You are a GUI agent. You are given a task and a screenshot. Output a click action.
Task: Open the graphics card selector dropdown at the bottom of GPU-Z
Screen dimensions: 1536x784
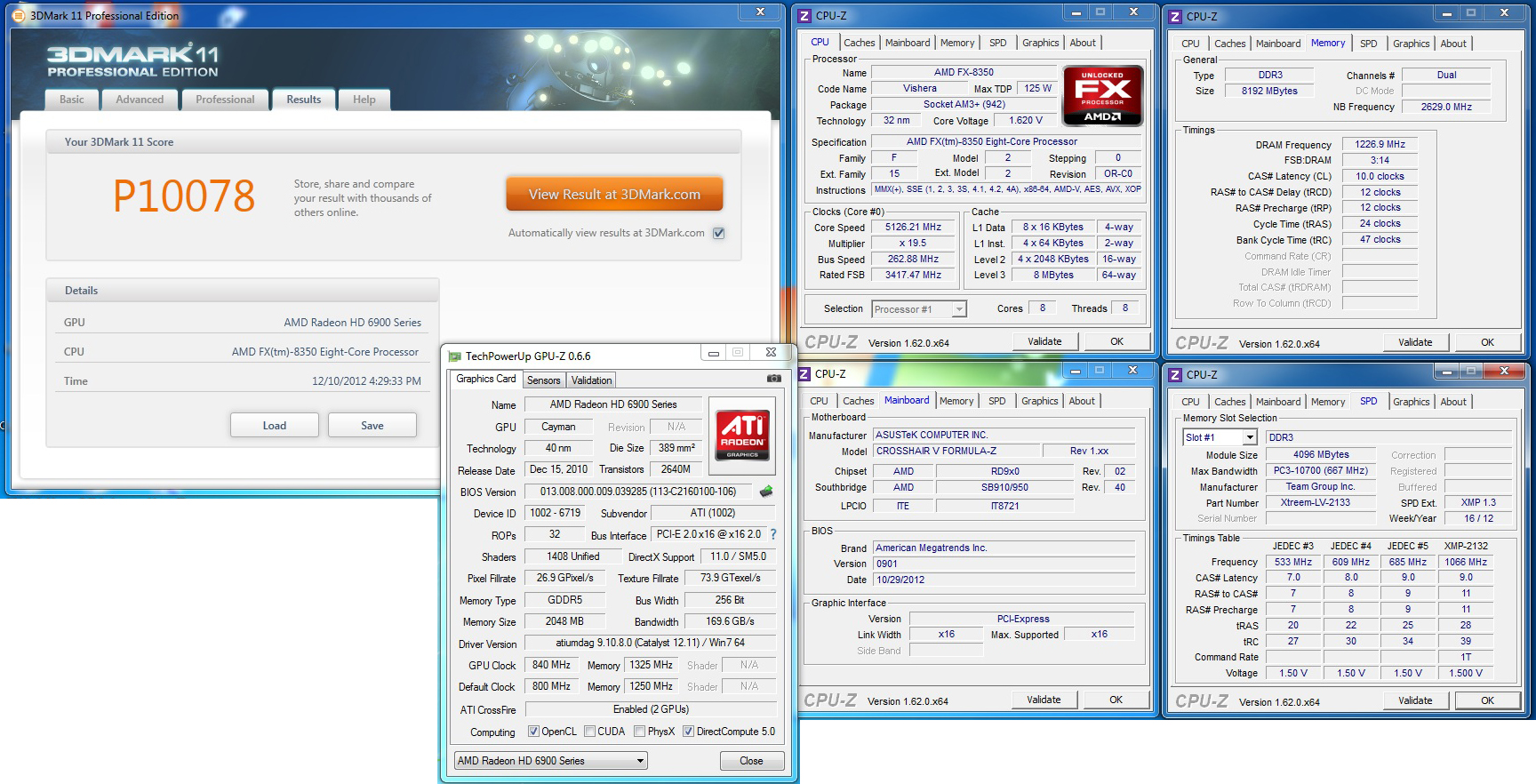click(x=550, y=761)
